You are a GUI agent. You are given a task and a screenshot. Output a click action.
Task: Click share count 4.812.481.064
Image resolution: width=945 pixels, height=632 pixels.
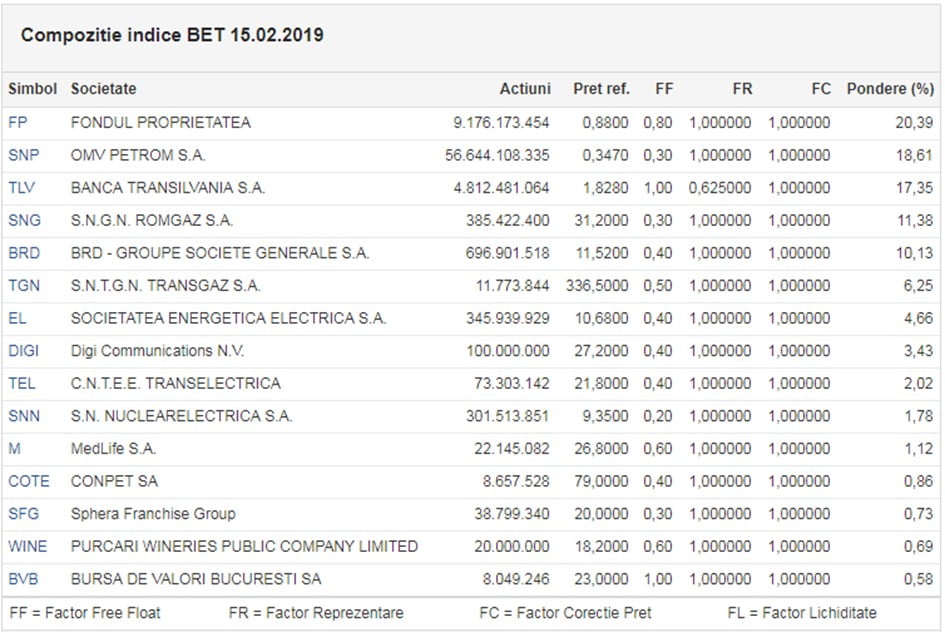[x=501, y=188]
